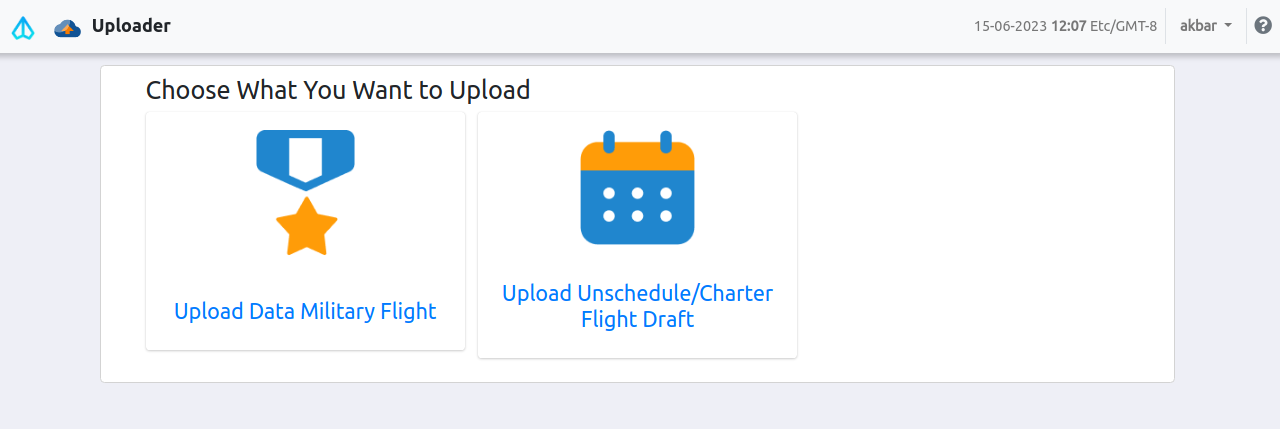Open help with the question mark icon

pyautogui.click(x=1263, y=26)
